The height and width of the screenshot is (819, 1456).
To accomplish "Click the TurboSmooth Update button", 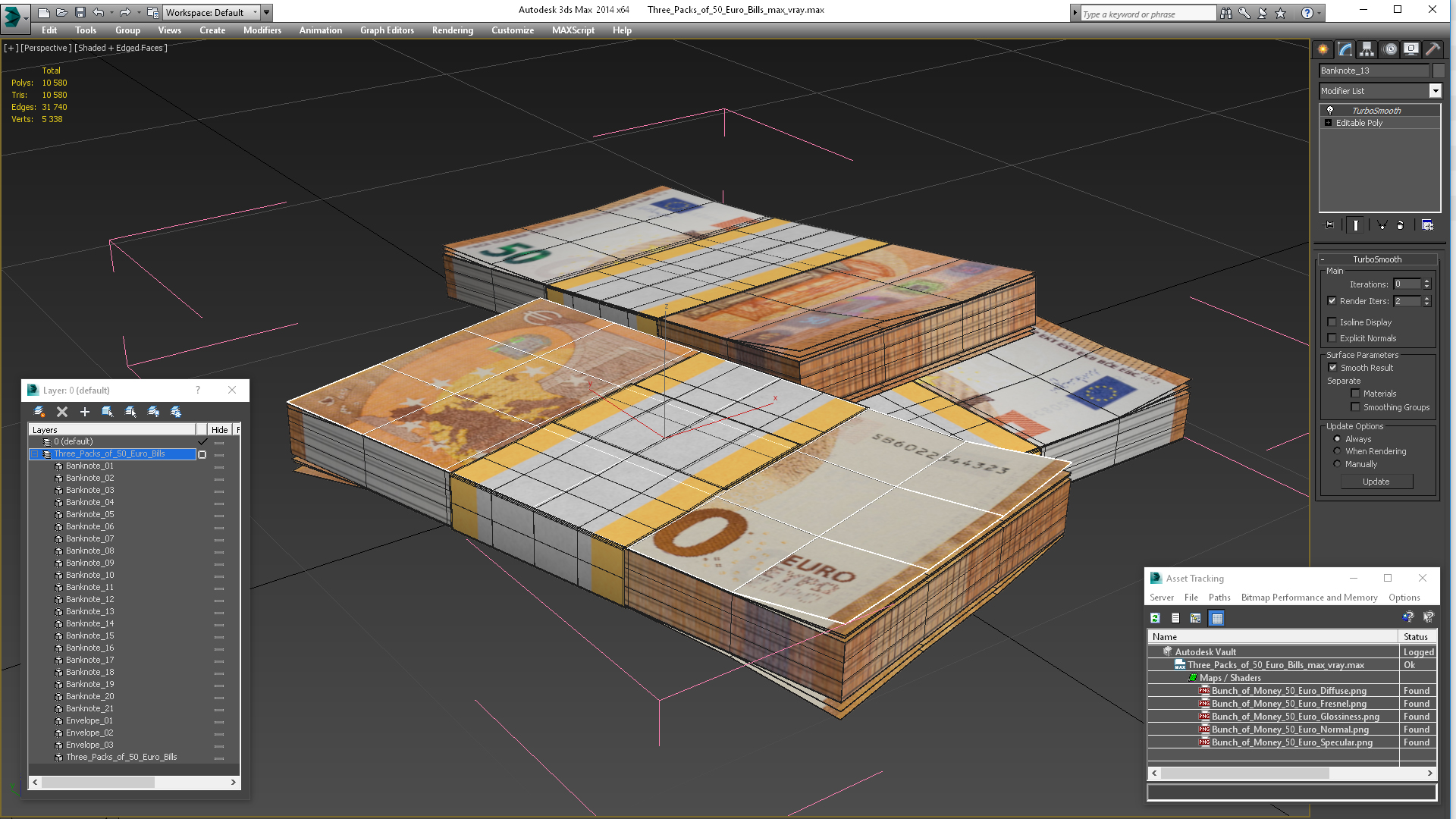I will (1376, 482).
